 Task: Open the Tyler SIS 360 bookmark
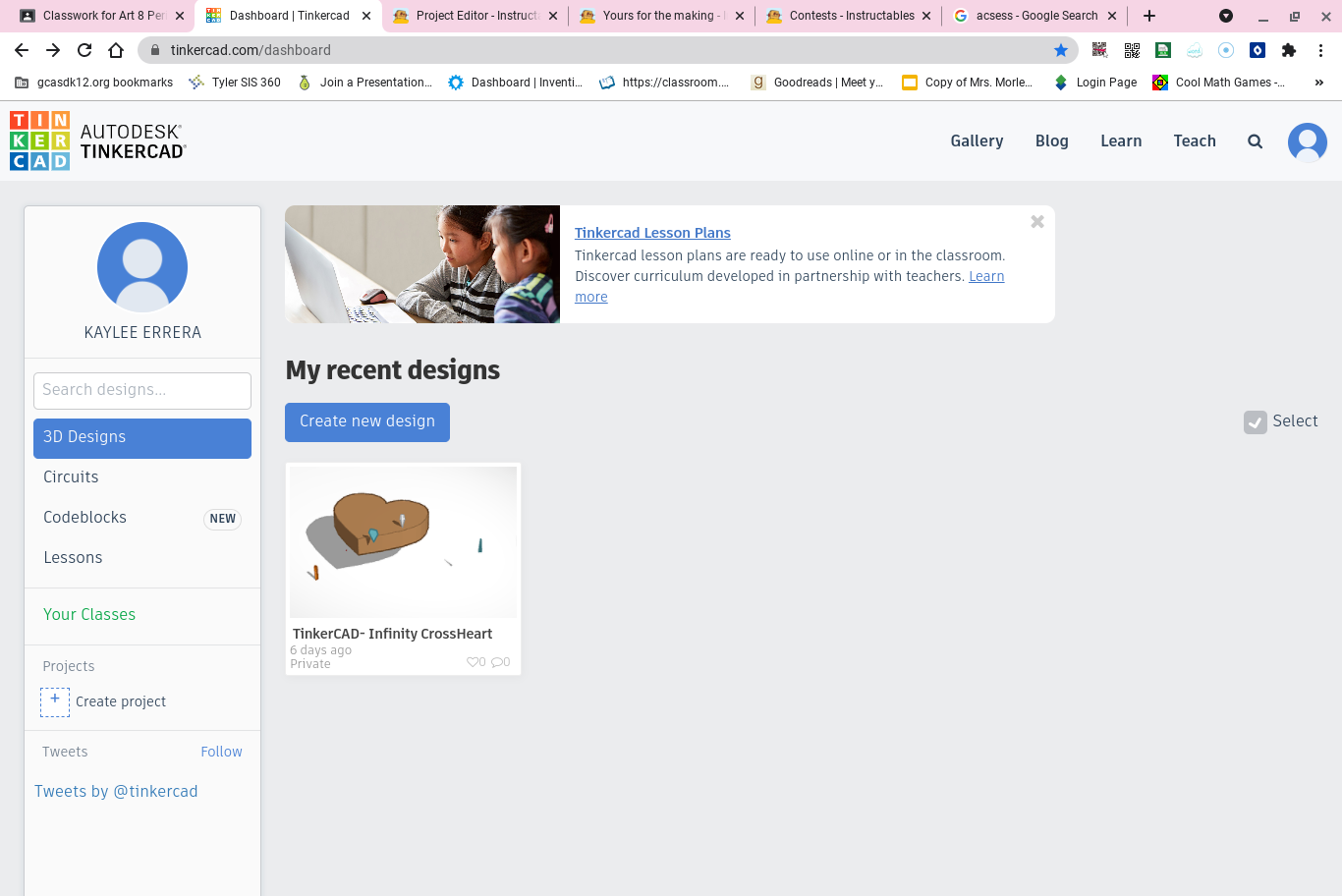pos(235,83)
